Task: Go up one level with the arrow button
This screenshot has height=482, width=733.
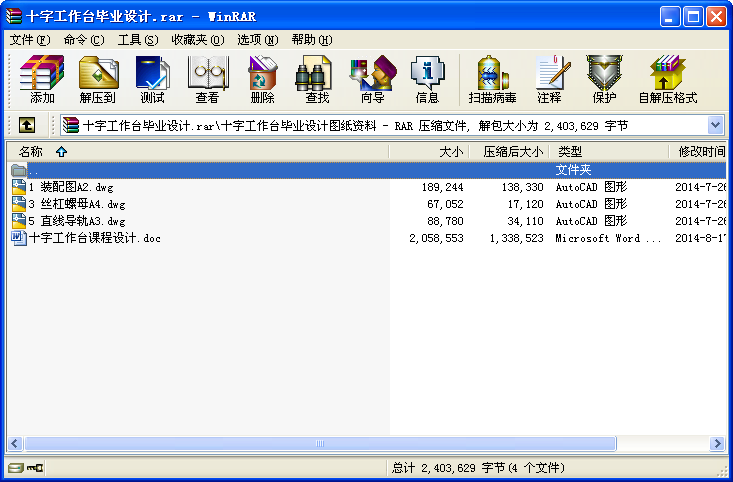Action: click(27, 125)
